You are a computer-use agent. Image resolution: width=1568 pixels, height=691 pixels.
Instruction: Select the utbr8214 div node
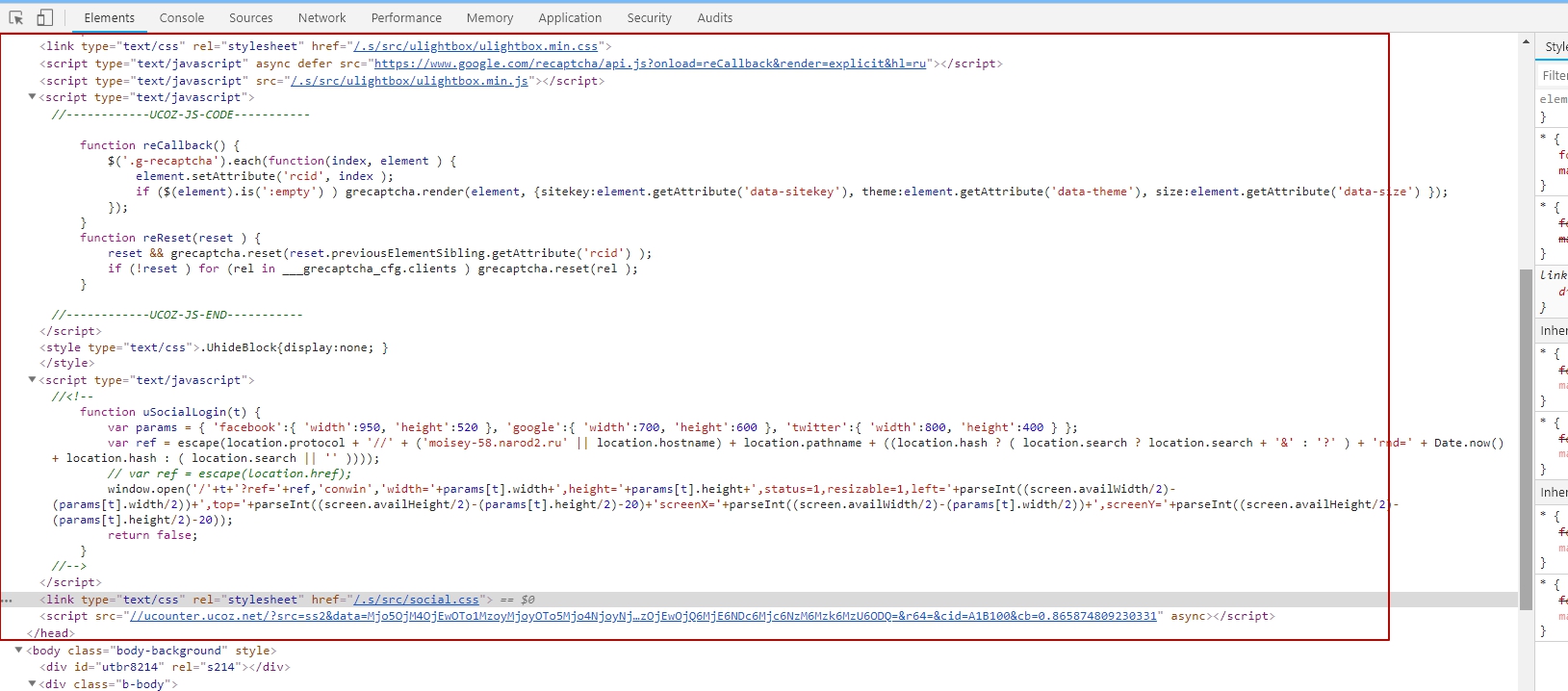(x=165, y=667)
